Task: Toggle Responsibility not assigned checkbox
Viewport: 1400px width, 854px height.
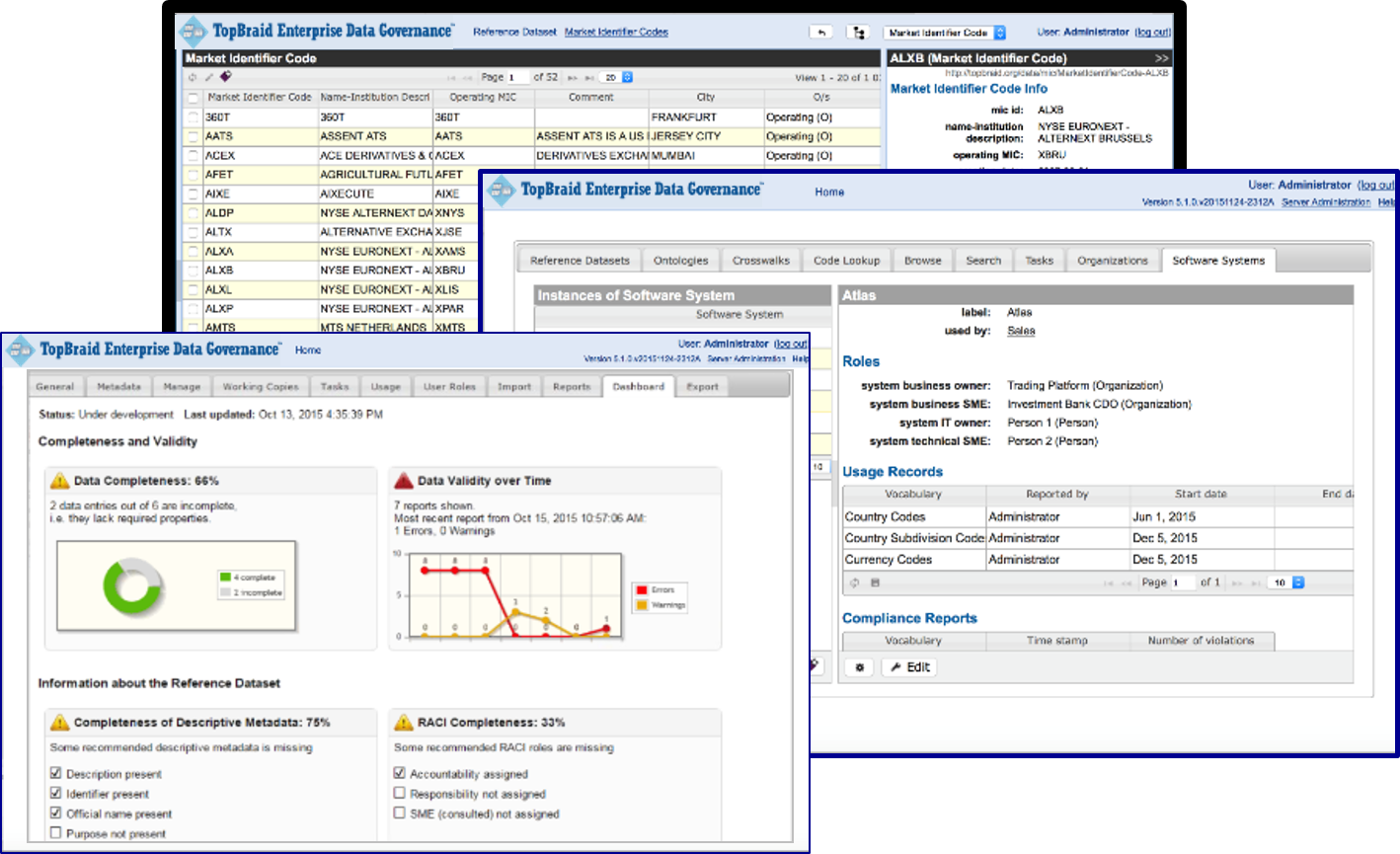Action: [399, 793]
